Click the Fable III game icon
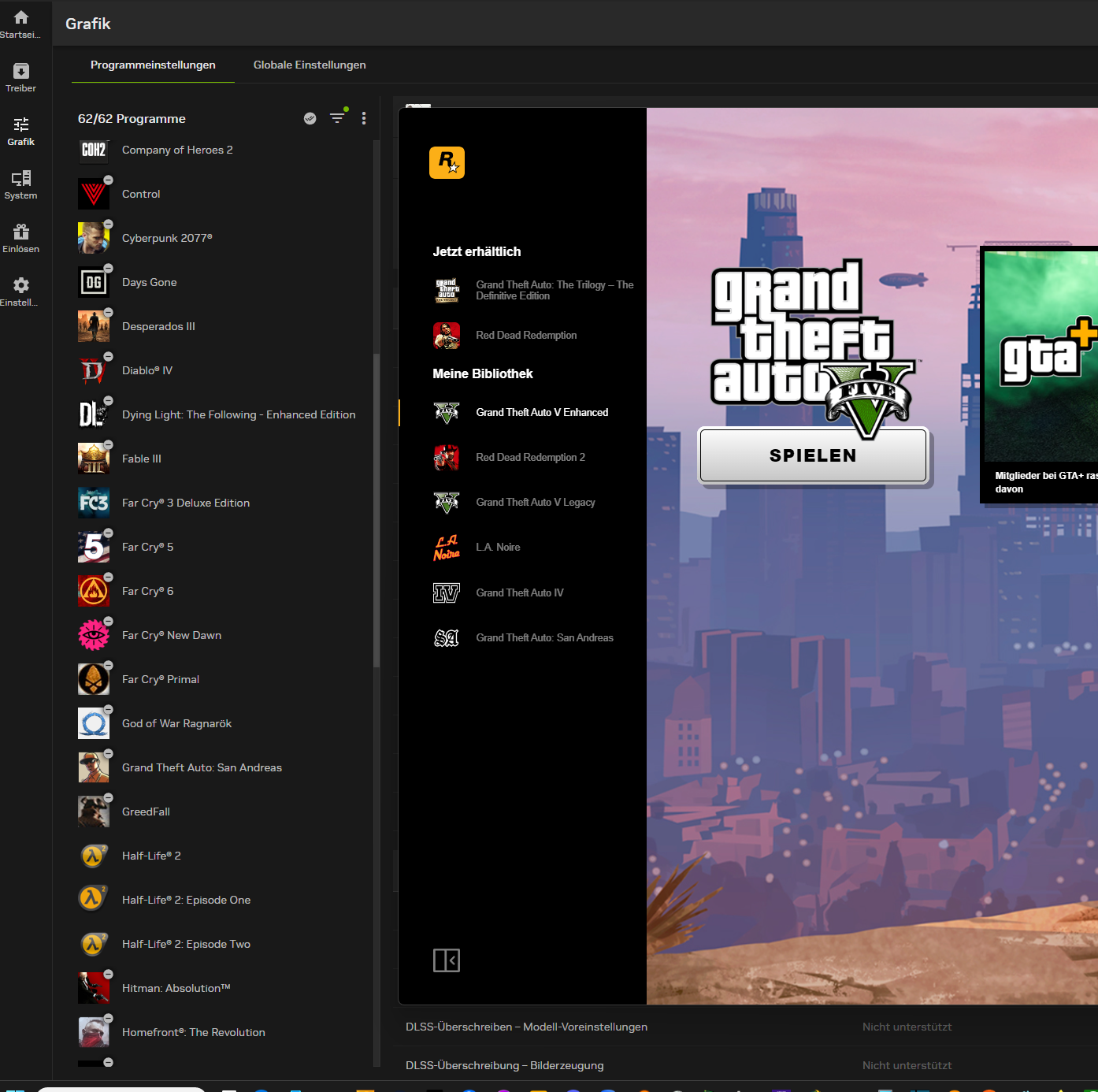This screenshot has width=1098, height=1092. click(94, 459)
